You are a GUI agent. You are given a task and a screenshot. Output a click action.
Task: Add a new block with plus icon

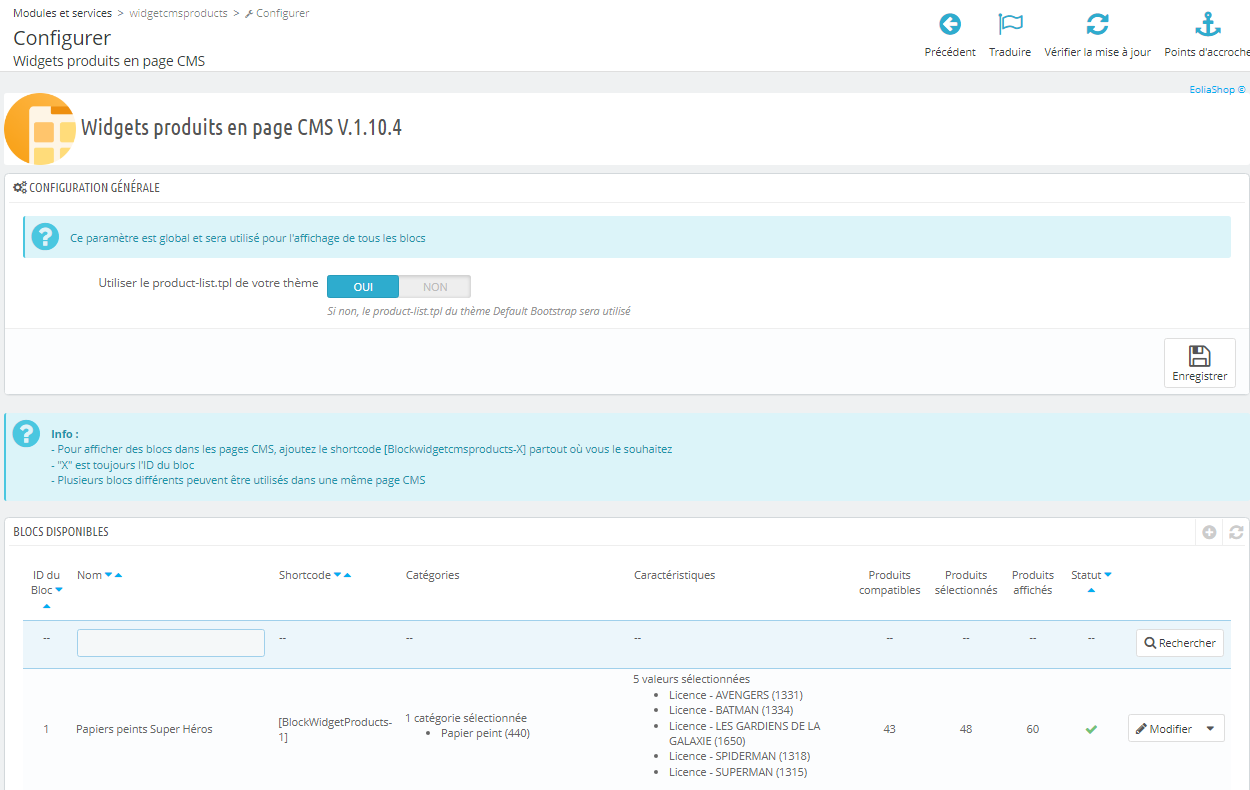1209,533
